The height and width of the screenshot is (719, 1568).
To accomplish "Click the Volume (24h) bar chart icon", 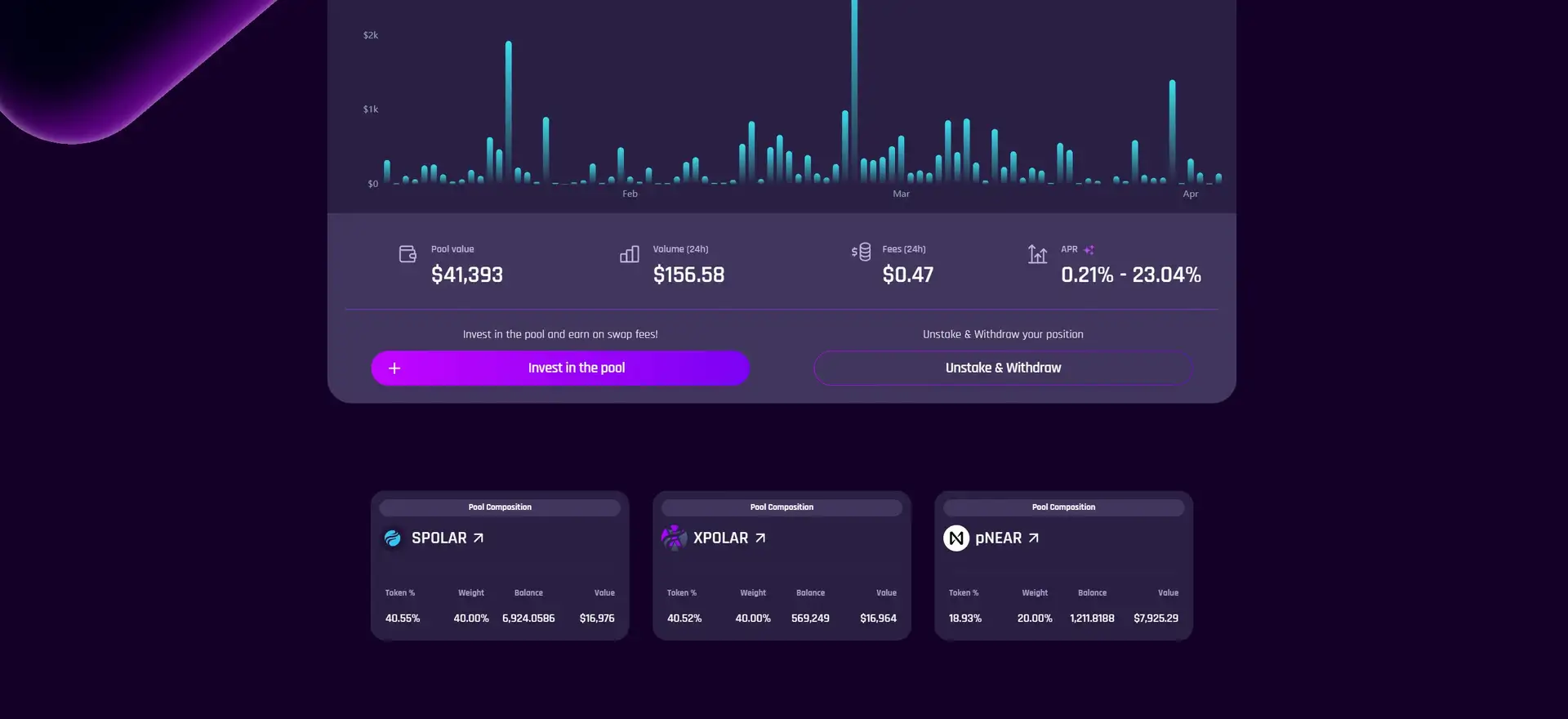I will point(629,254).
